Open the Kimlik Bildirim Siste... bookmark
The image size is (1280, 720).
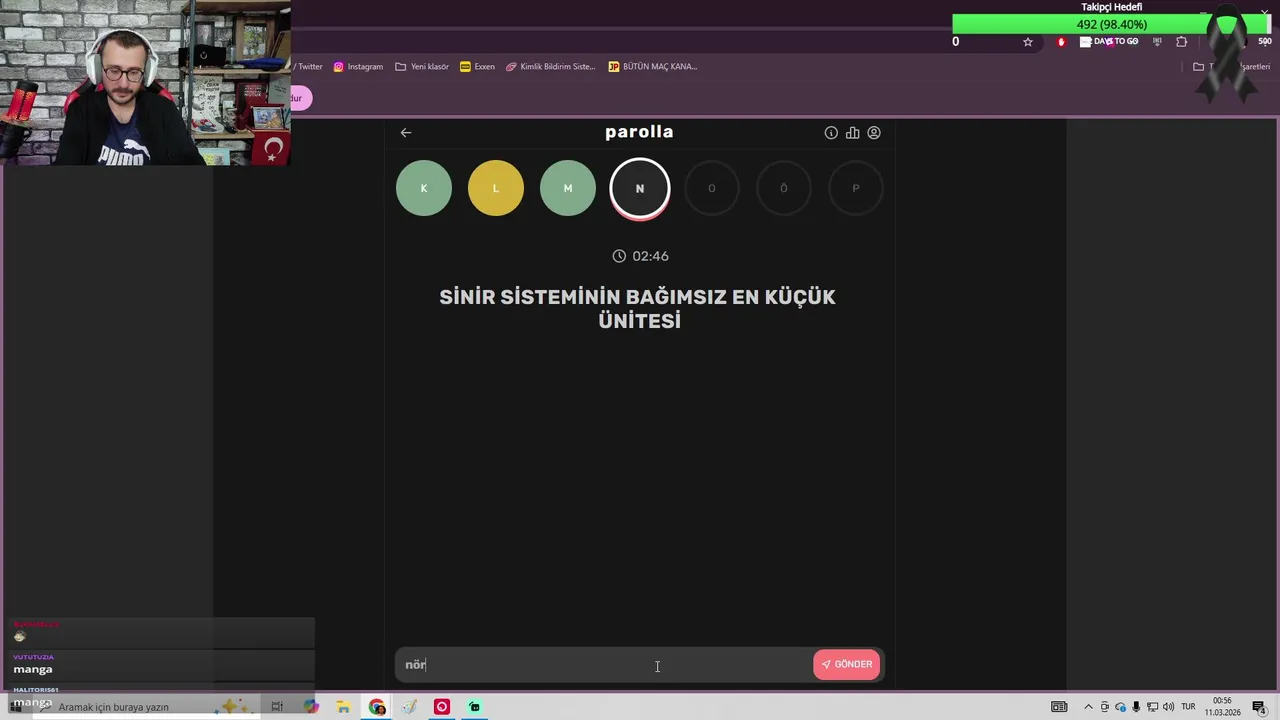tap(551, 67)
